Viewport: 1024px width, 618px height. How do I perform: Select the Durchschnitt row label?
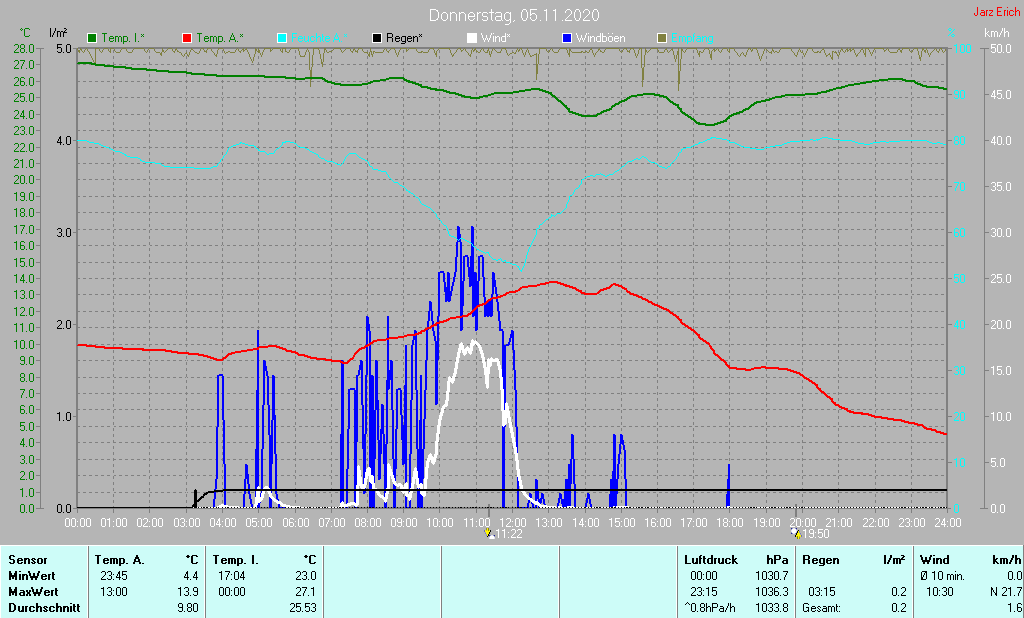(x=39, y=608)
